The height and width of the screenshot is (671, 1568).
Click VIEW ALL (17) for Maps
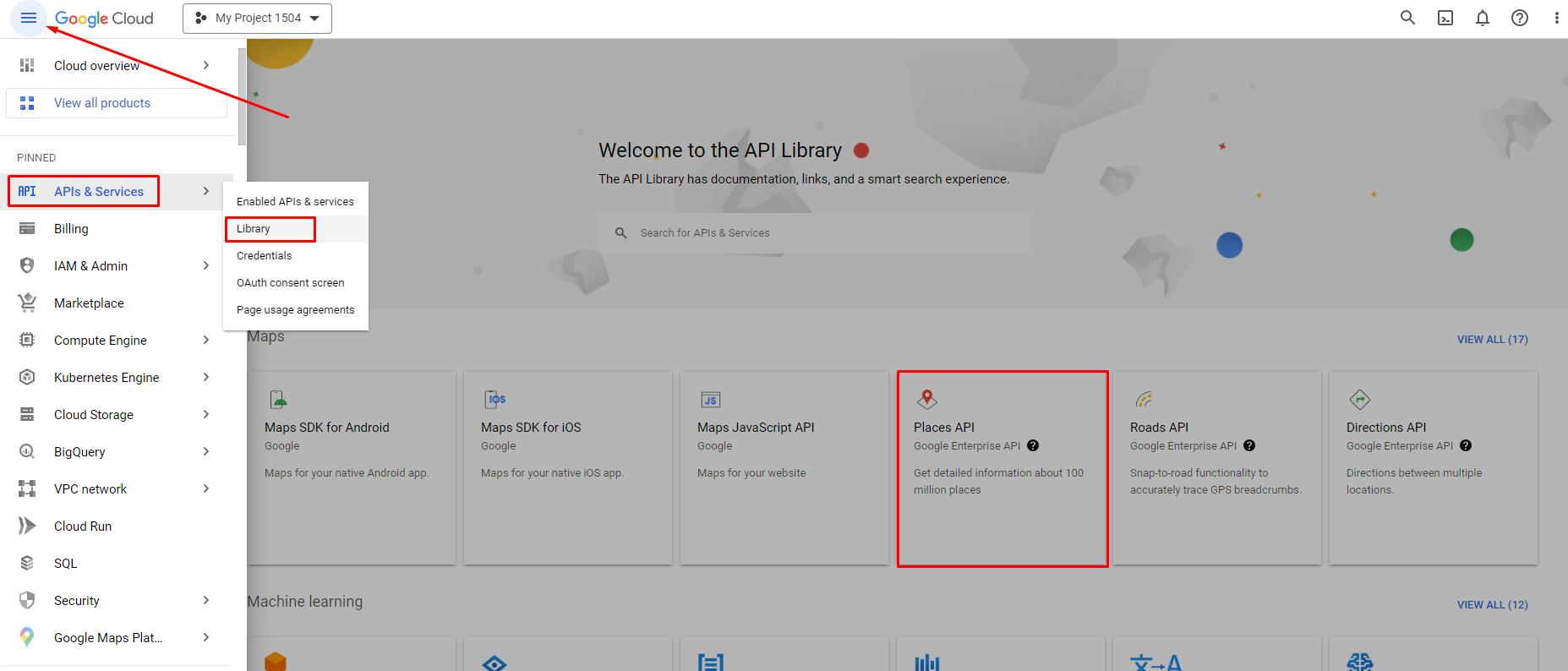pyautogui.click(x=1492, y=340)
